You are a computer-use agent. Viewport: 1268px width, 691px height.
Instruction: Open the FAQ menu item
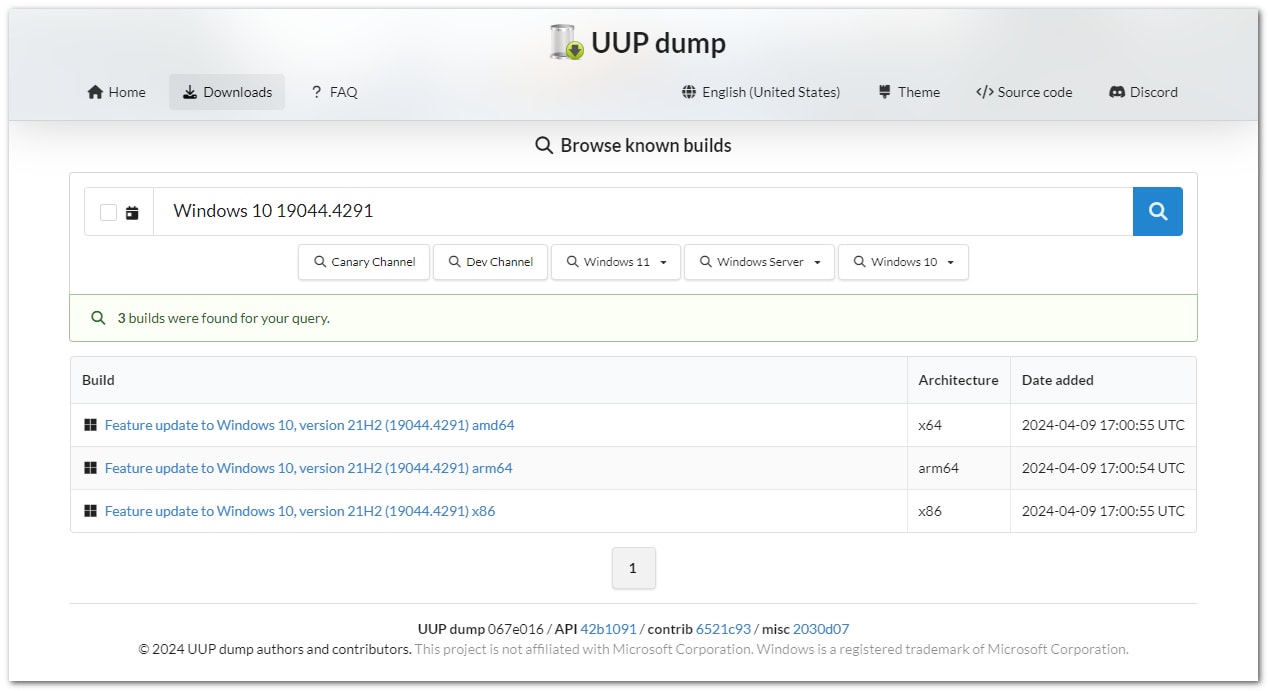pyautogui.click(x=334, y=92)
